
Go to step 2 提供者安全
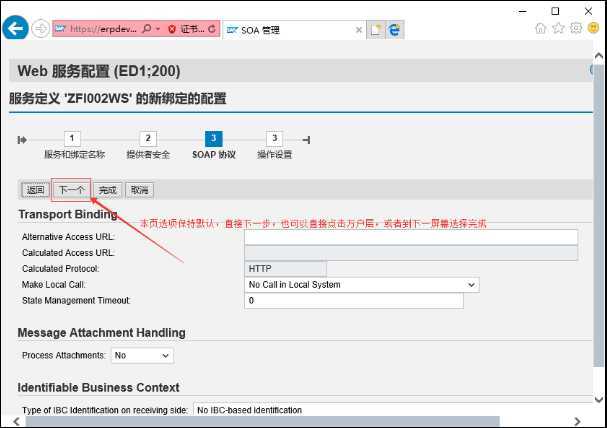pyautogui.click(x=148, y=146)
